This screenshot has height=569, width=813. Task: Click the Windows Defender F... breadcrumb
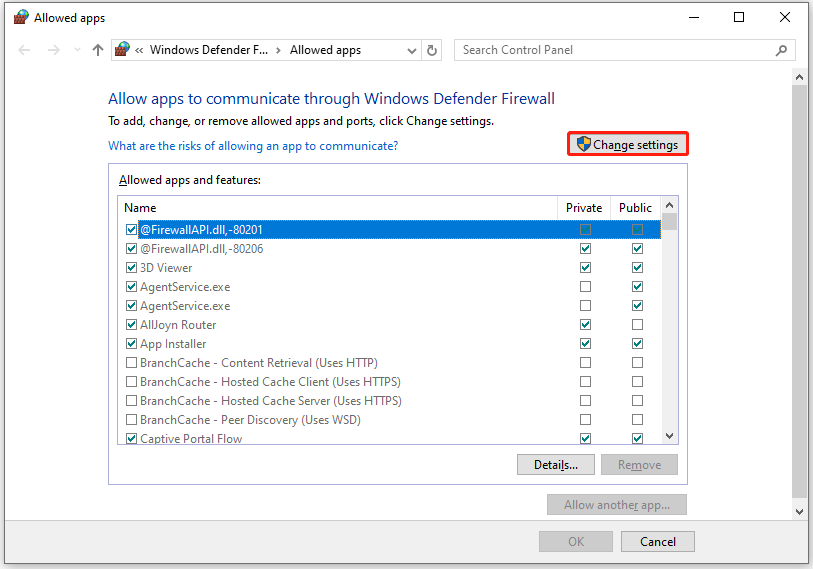(209, 50)
